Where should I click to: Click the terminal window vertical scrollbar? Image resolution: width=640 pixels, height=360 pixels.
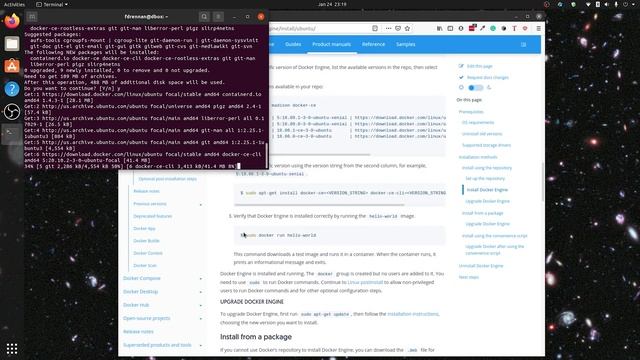(267, 155)
